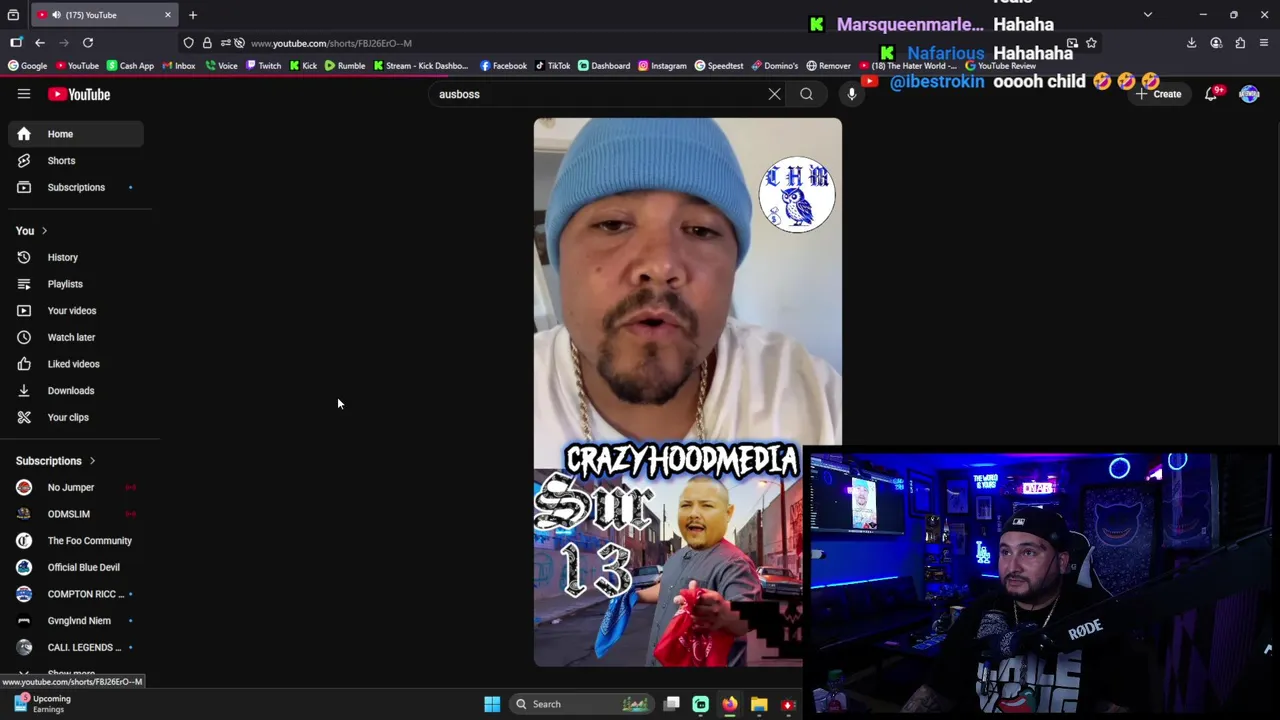The width and height of the screenshot is (1280, 720).
Task: Open Gvnglvnd Niem channel
Action: pyautogui.click(x=76, y=621)
